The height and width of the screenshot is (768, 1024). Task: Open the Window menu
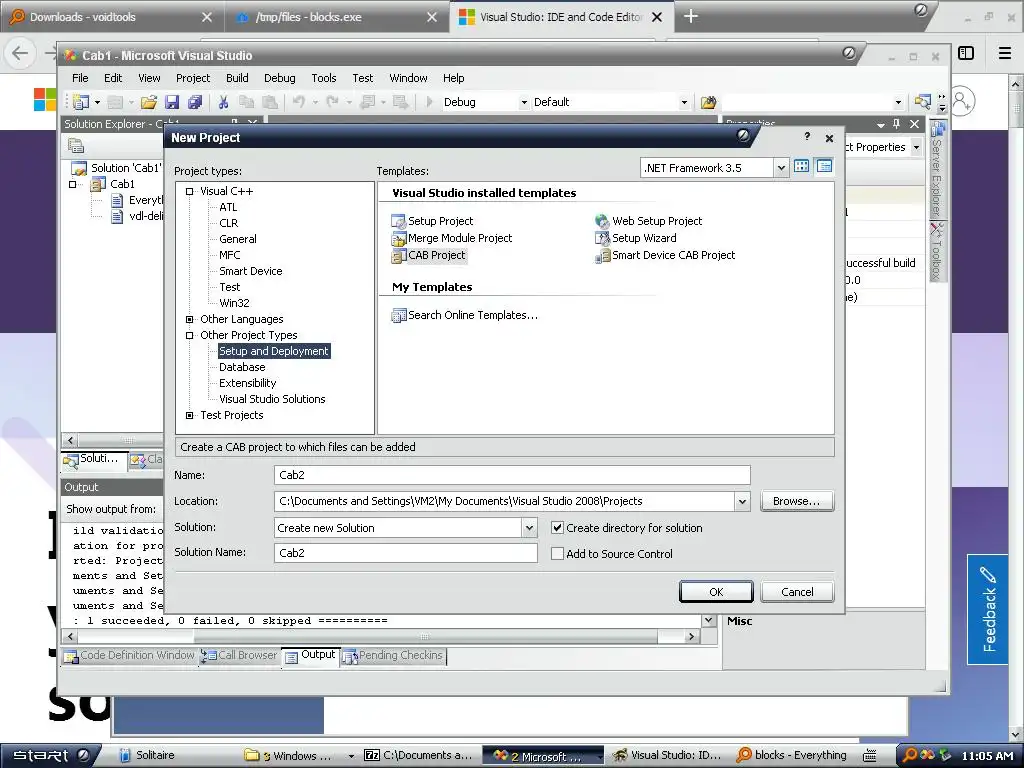408,78
